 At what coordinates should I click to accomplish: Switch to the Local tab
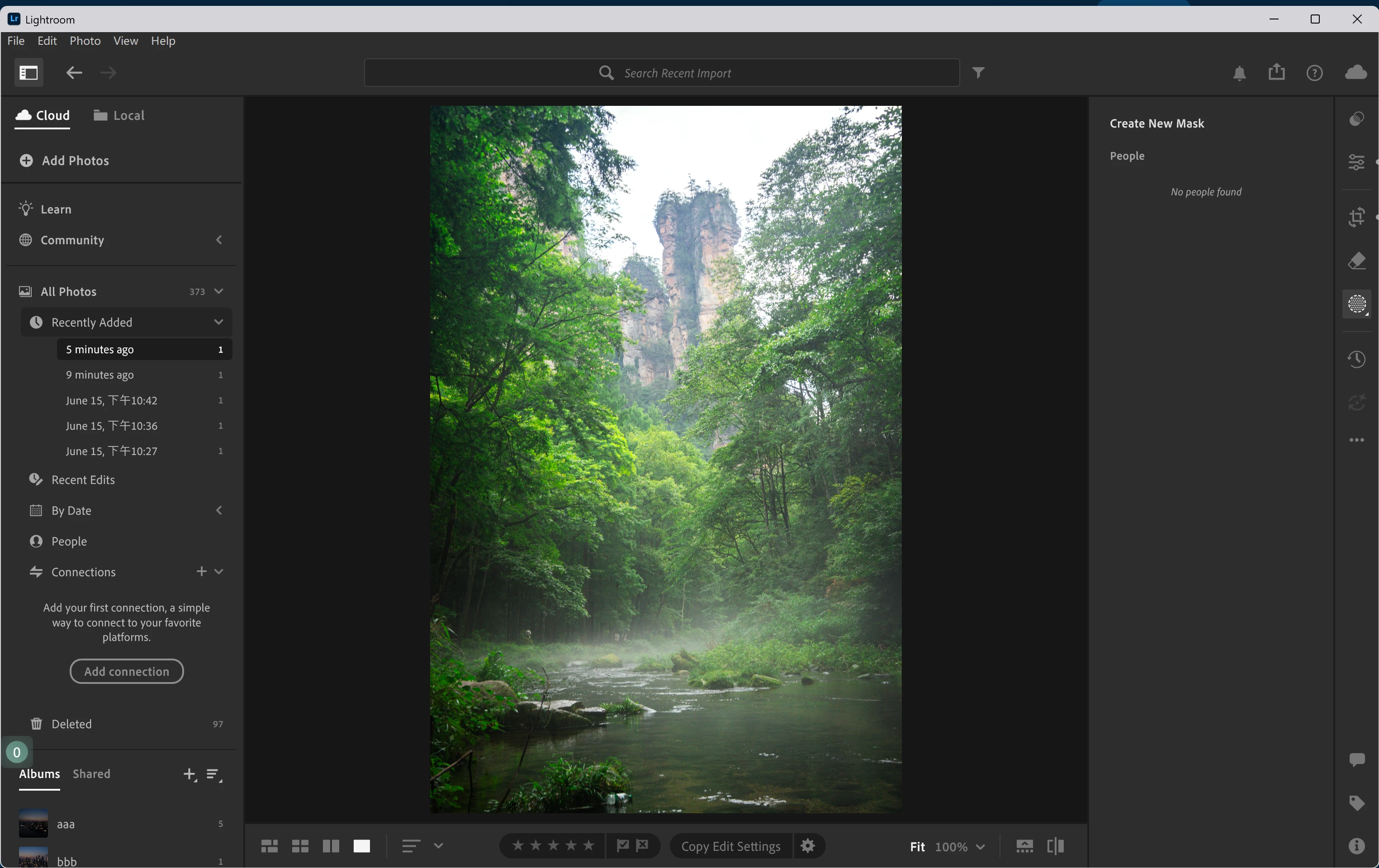119,116
